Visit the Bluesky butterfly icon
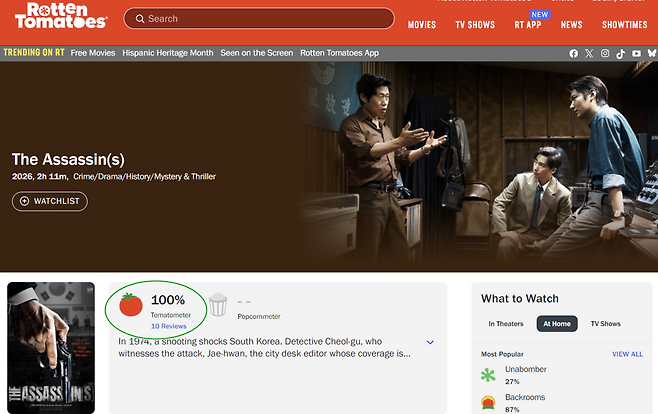658x414 pixels. 652,53
